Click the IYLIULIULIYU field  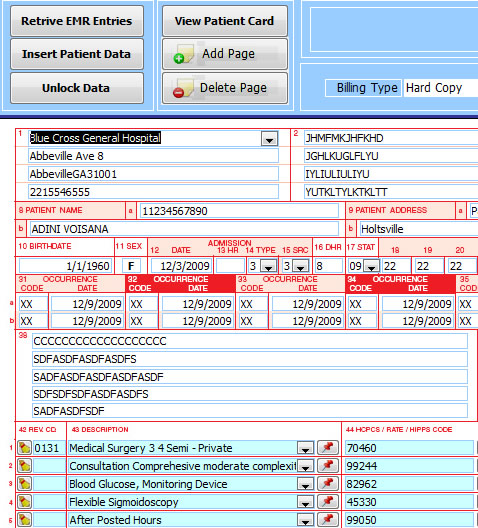[x=391, y=174]
